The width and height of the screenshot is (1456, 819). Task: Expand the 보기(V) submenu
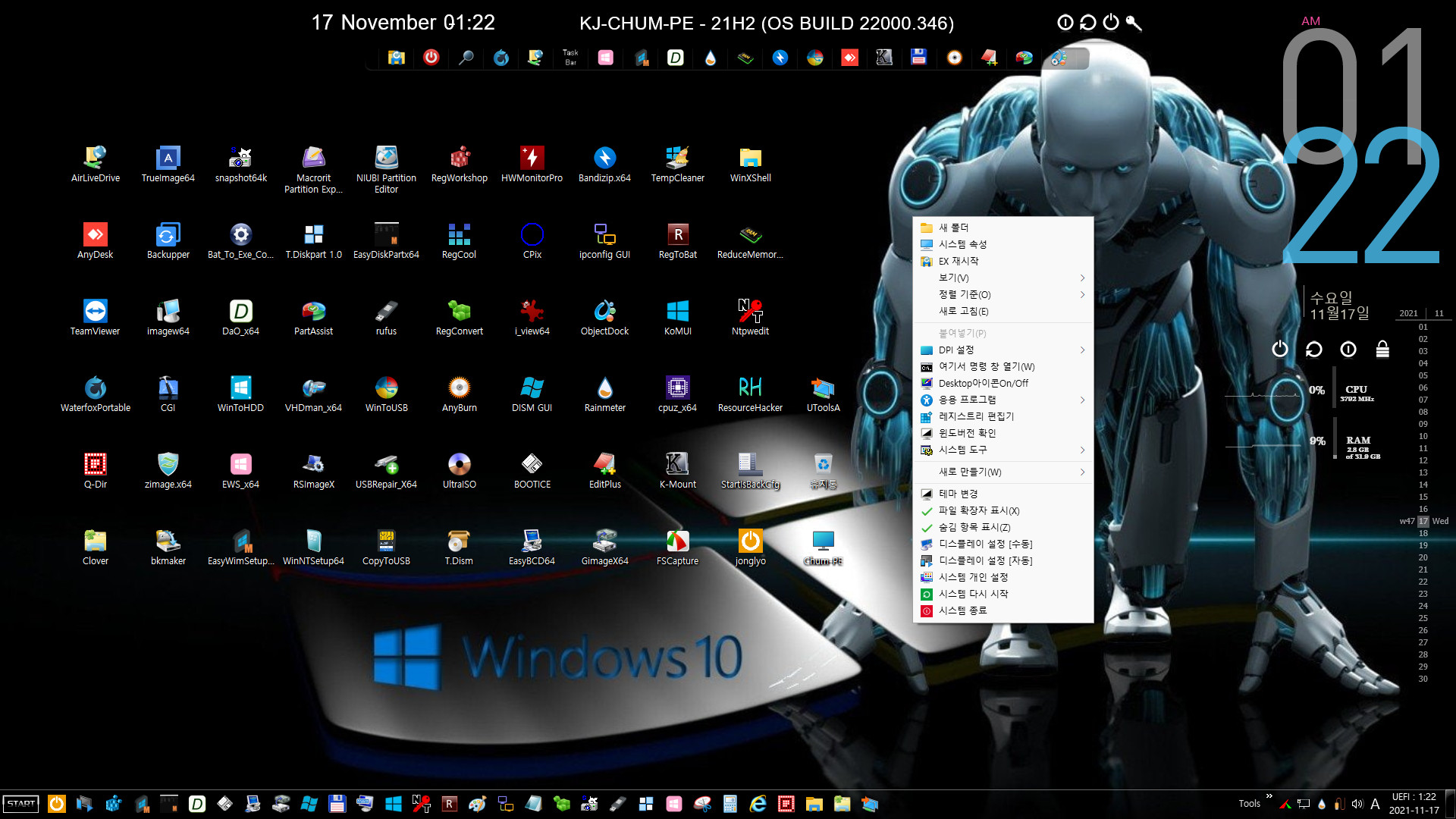pyautogui.click(x=1003, y=278)
